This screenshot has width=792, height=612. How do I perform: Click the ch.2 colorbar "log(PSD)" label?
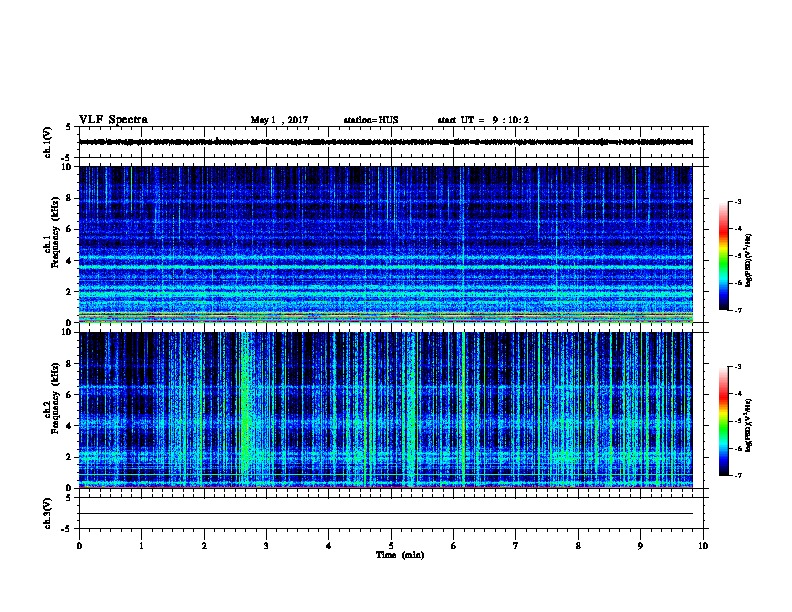coord(749,426)
